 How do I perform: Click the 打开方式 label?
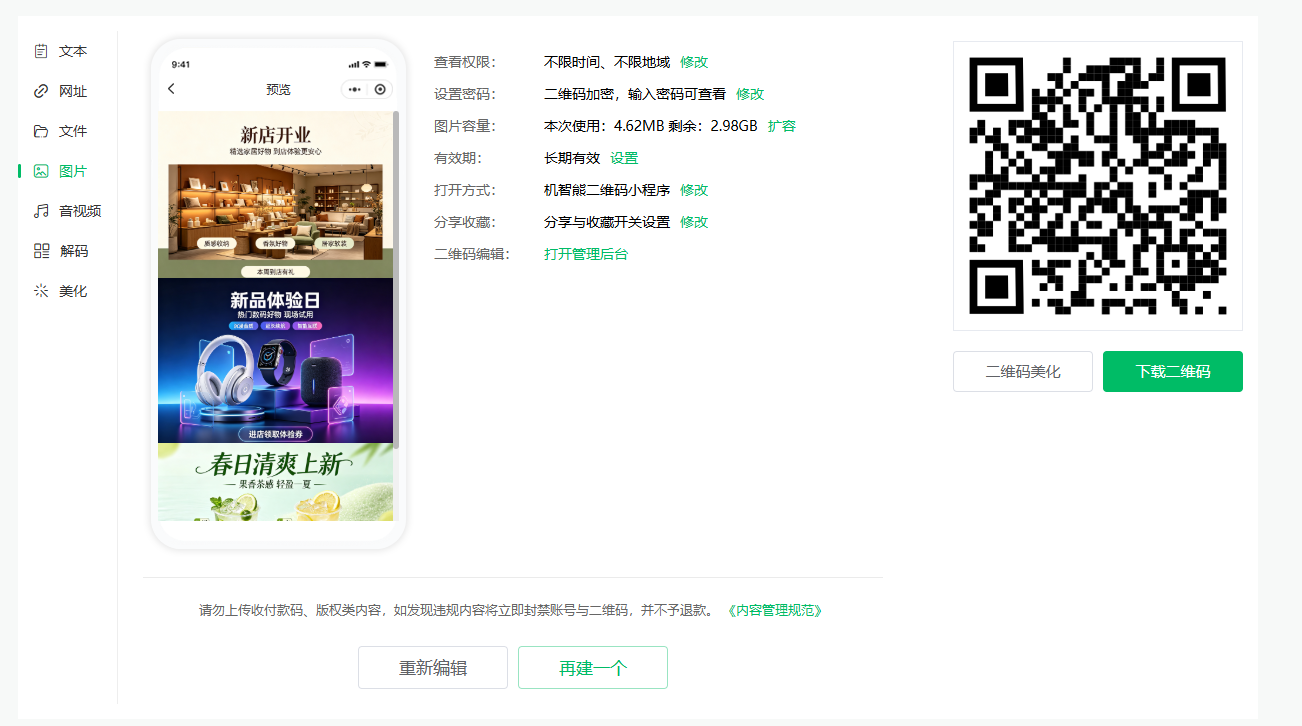click(x=465, y=190)
